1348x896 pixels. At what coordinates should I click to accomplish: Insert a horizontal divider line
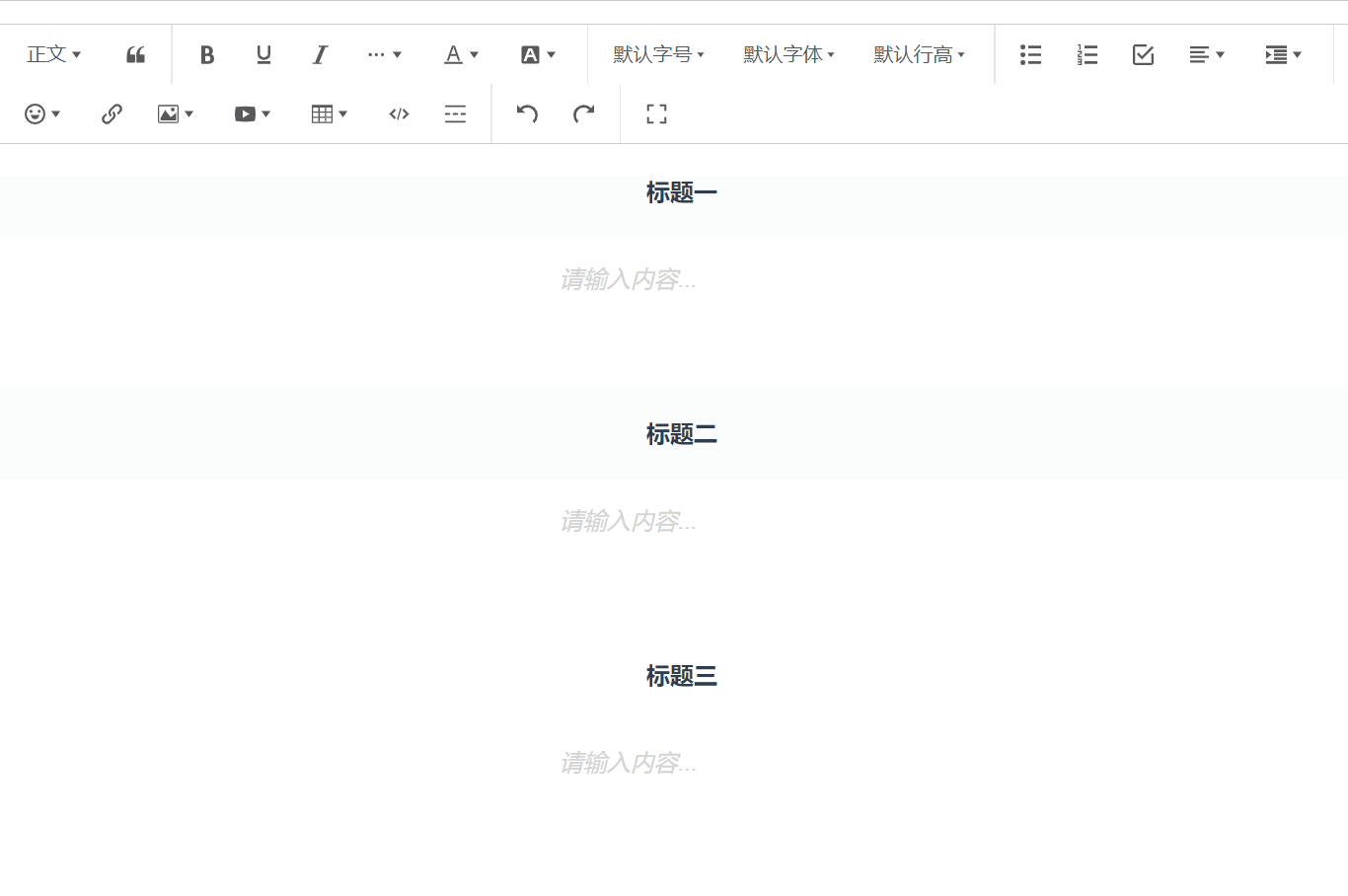click(455, 113)
